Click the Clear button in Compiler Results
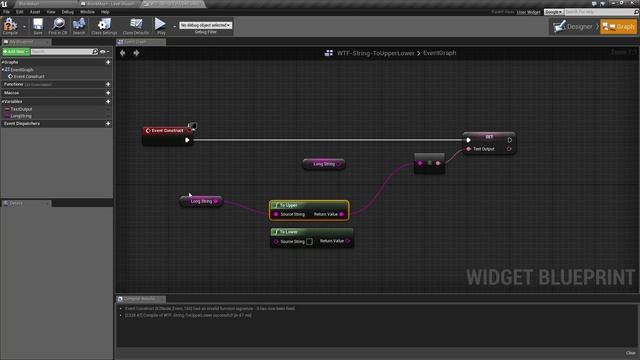640x360 pixels. pos(631,353)
